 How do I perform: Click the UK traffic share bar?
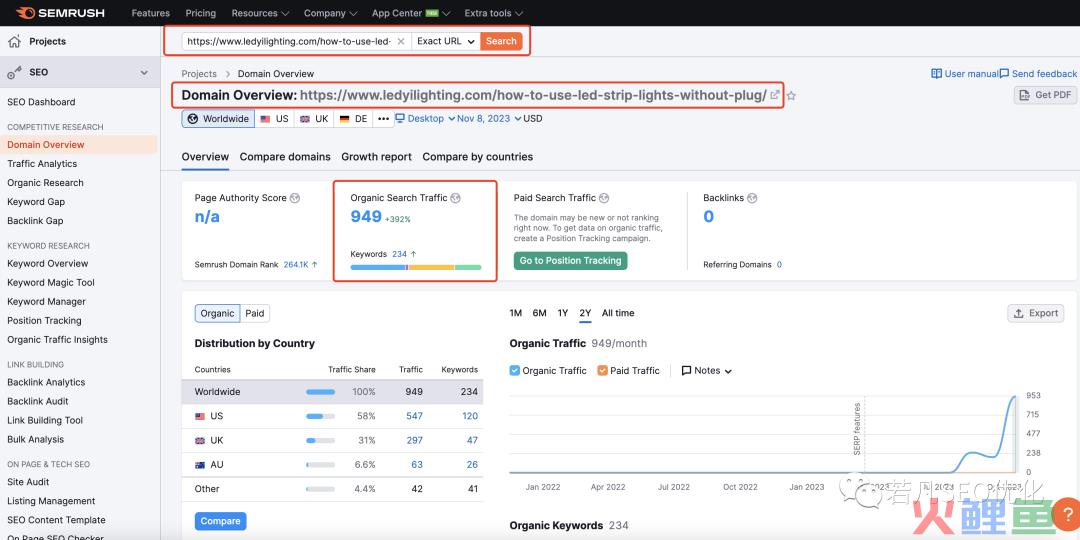click(x=320, y=441)
